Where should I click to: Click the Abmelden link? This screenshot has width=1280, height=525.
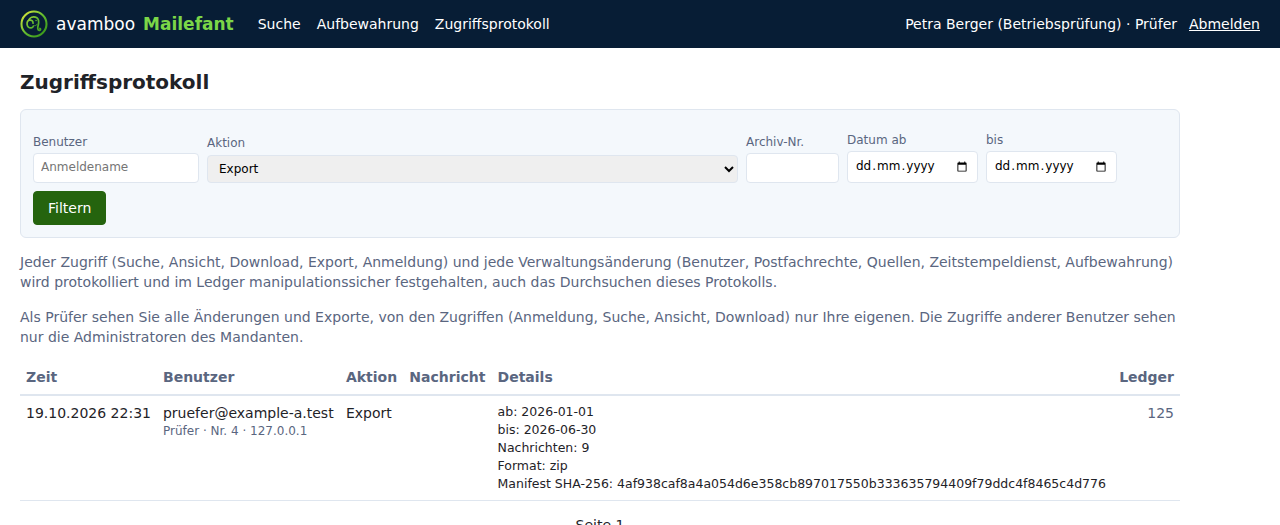1224,24
